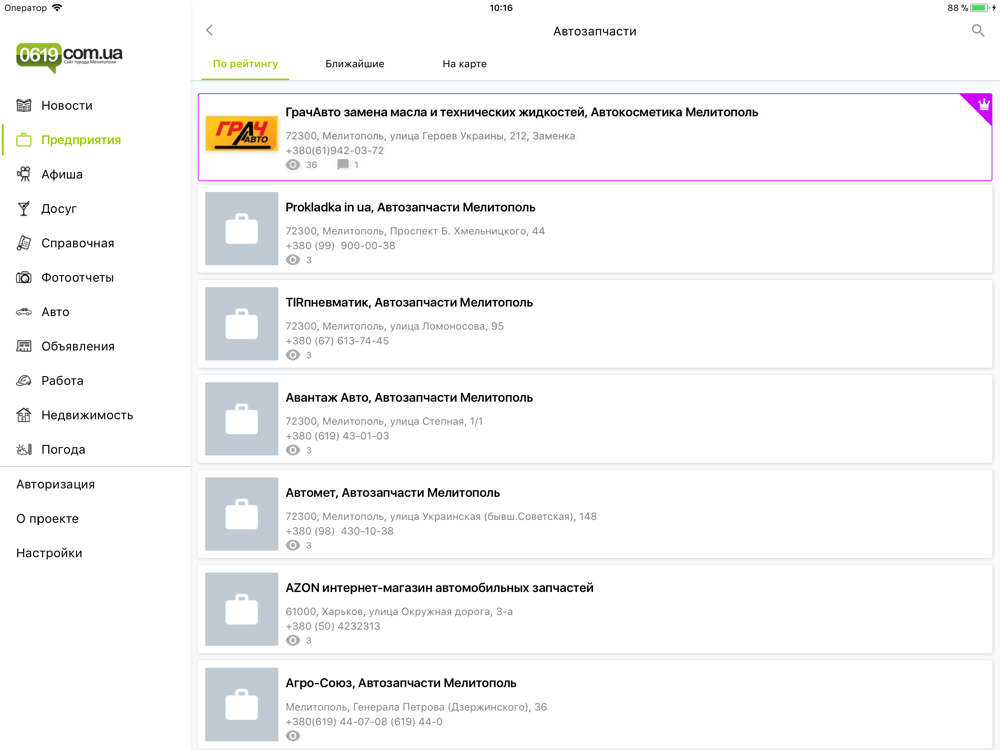
Task: Click the Досуг cocktail glass icon
Action: (24, 209)
